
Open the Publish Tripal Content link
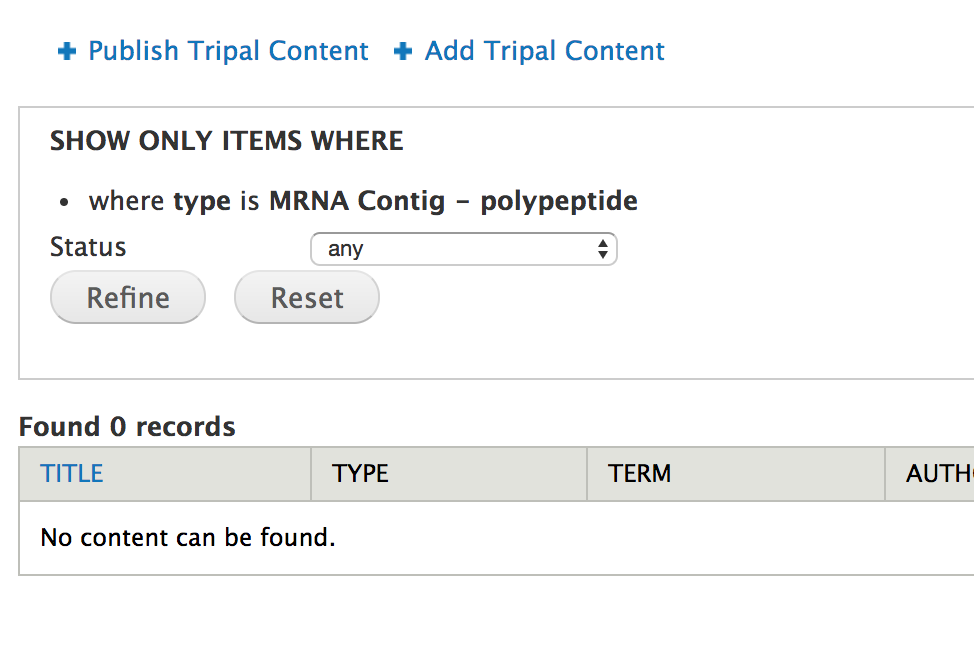(228, 50)
